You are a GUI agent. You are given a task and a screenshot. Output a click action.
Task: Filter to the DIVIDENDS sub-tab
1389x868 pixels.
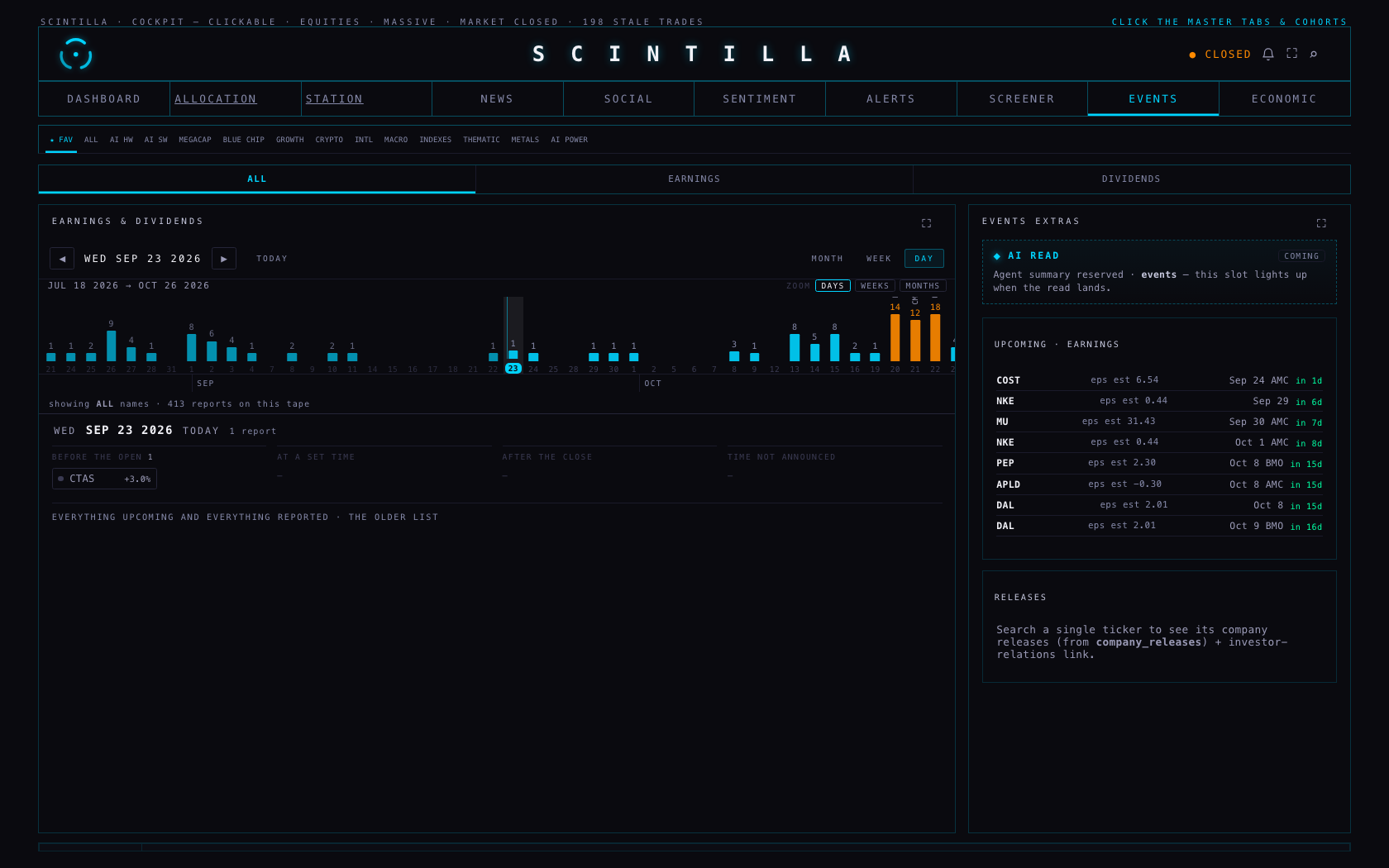1131,179
